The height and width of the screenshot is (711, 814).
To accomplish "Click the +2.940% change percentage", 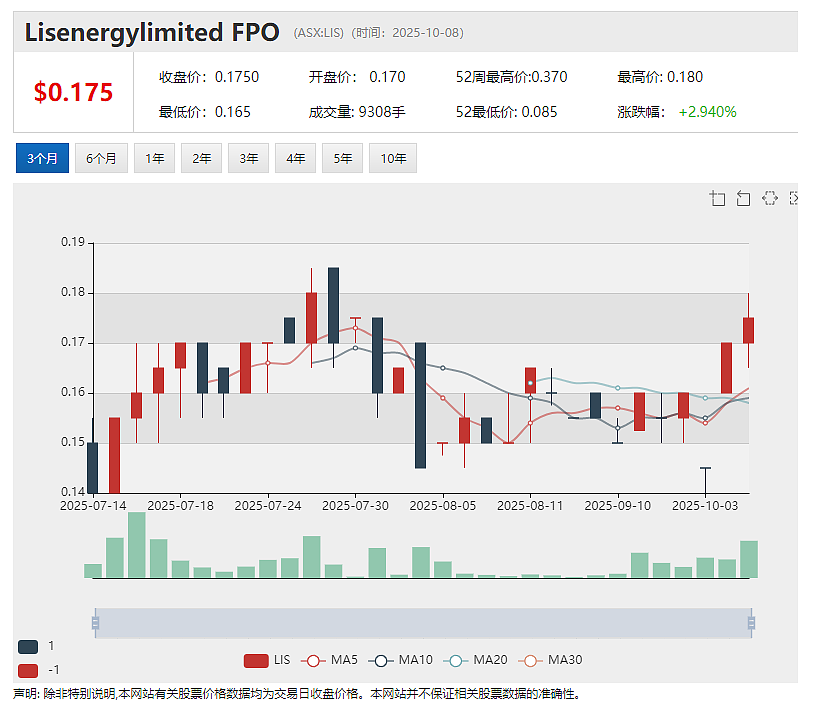I will pyautogui.click(x=708, y=112).
